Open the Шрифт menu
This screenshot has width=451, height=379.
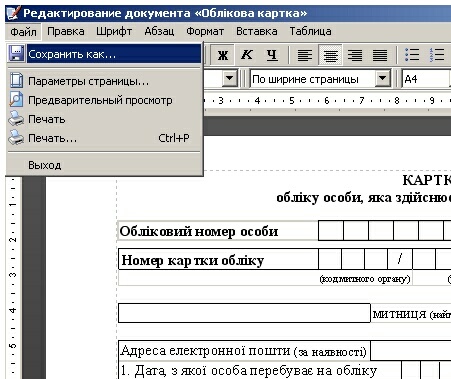tap(114, 31)
